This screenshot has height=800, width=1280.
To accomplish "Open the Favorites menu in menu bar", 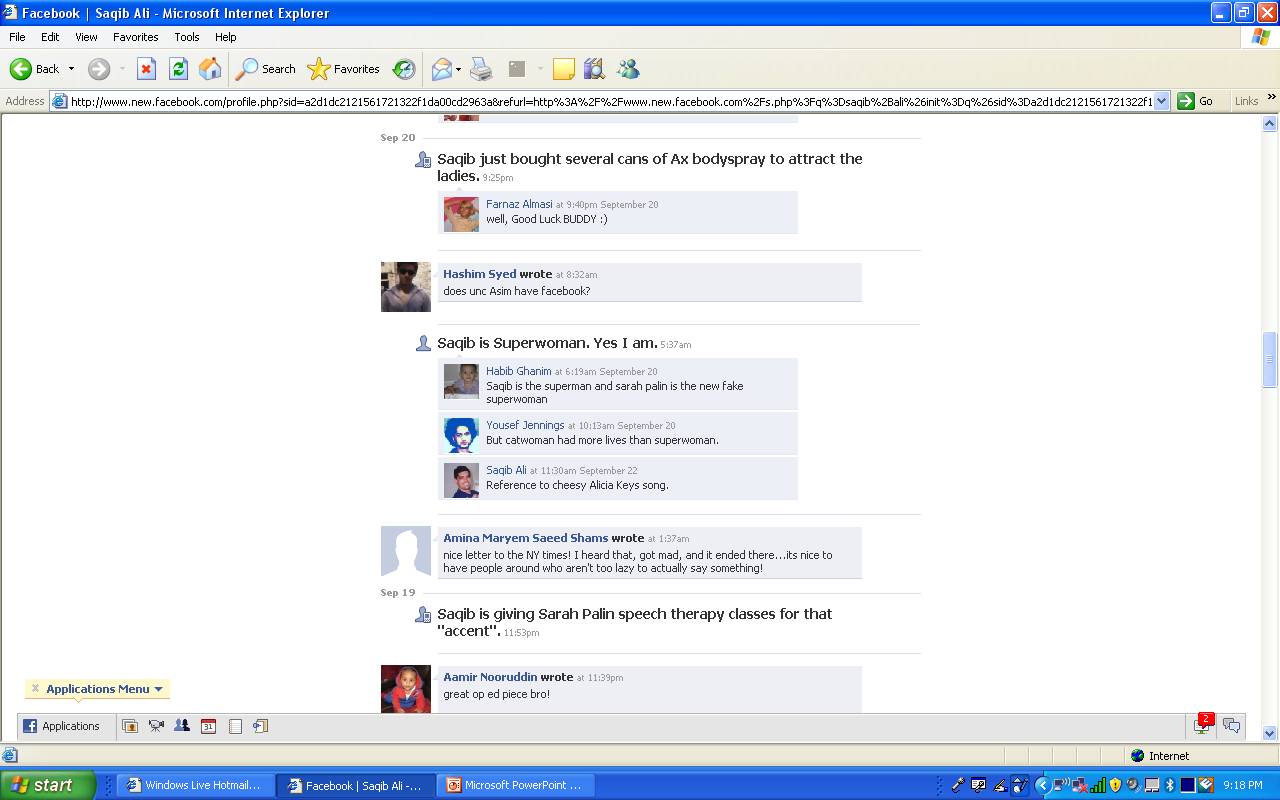I will click(135, 37).
